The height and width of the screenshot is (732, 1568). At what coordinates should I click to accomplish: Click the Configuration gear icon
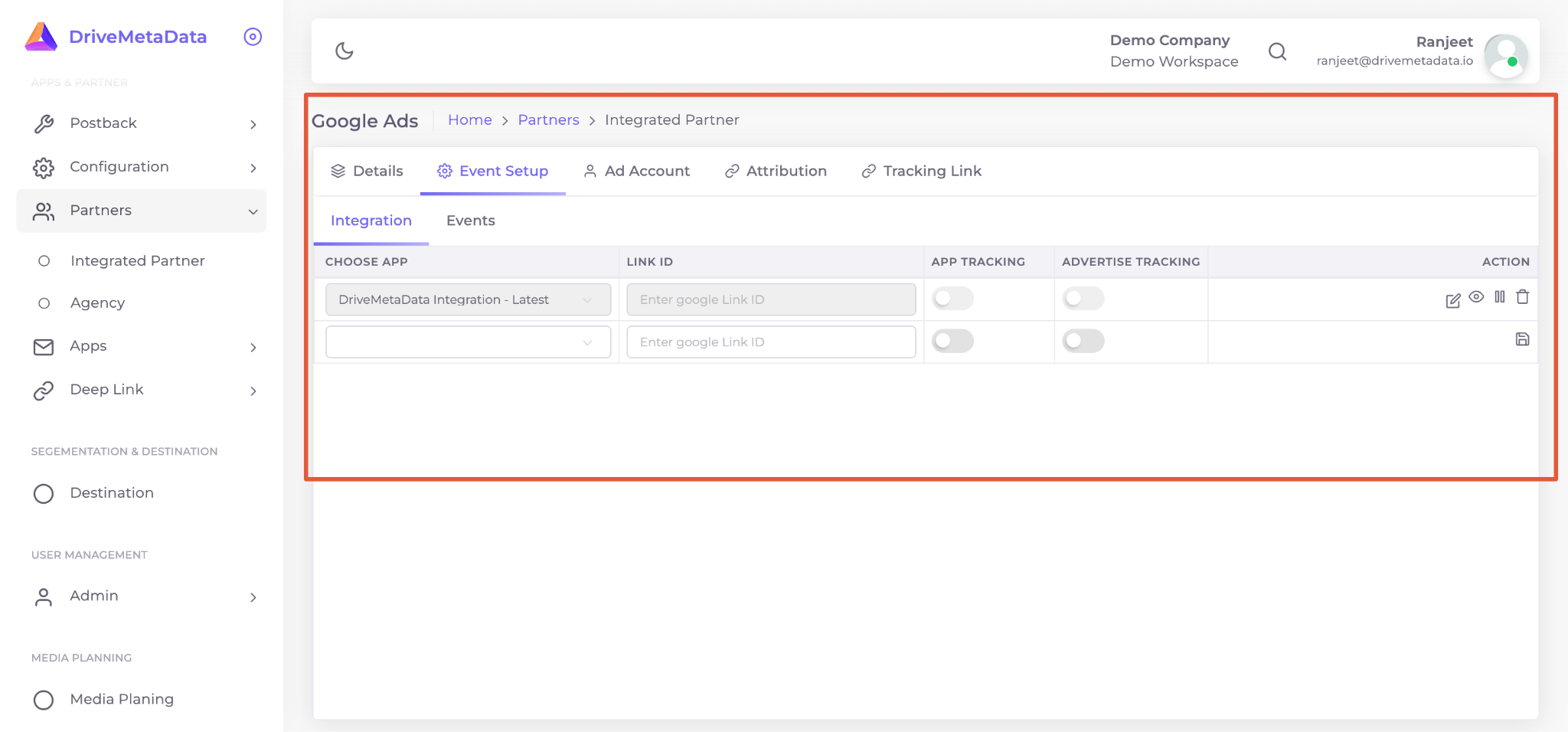tap(44, 168)
